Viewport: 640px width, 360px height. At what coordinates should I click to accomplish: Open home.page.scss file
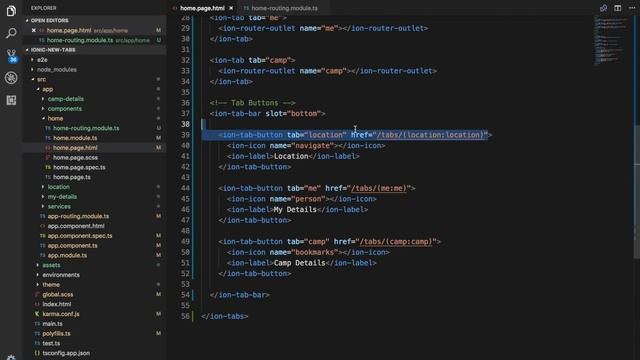pos(75,158)
